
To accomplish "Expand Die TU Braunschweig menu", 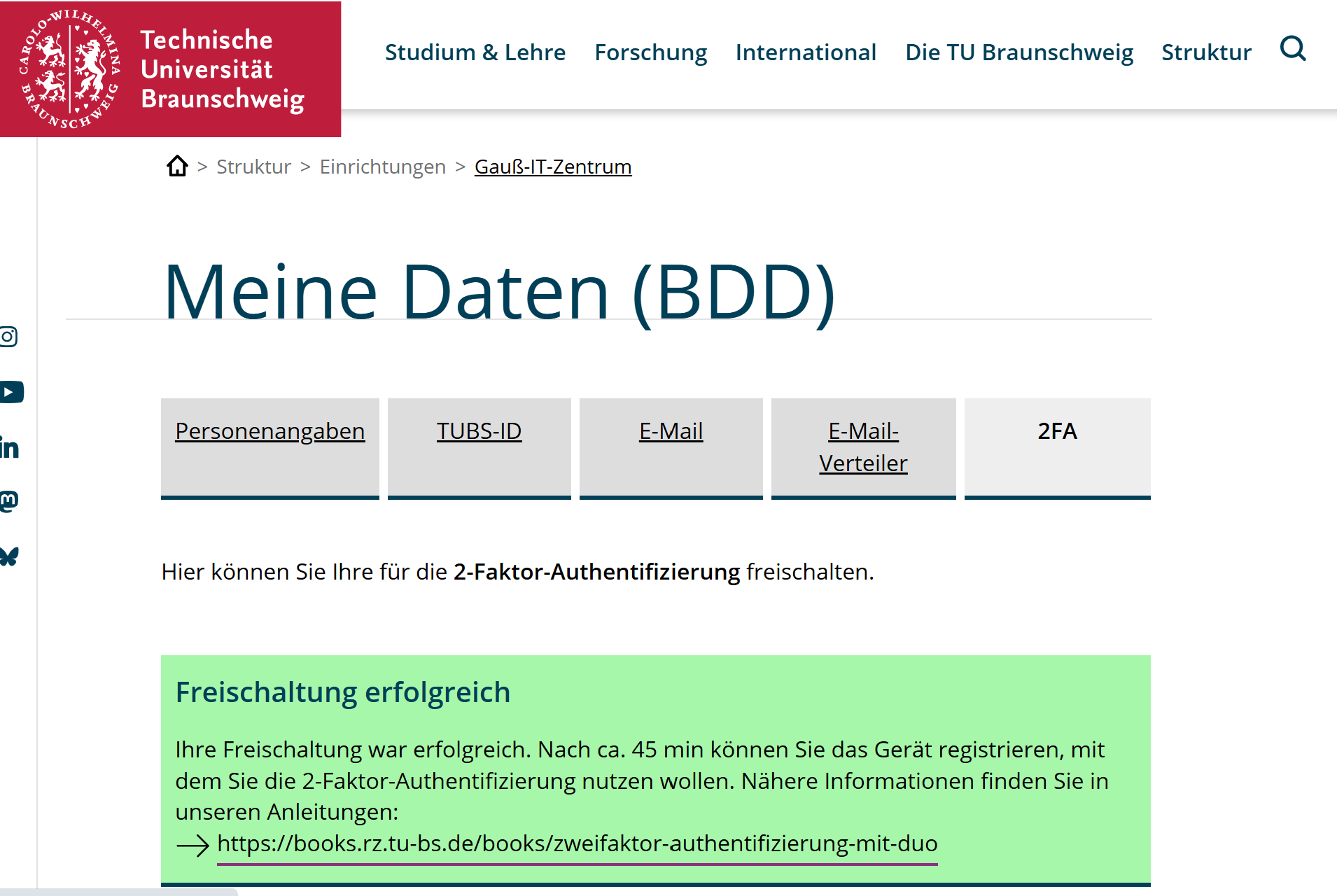I will pyautogui.click(x=1018, y=52).
